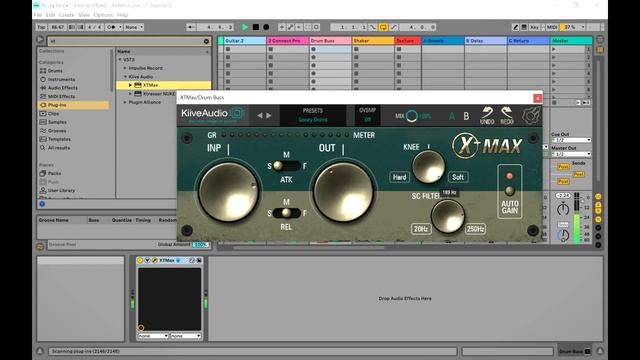This screenshot has width=640, height=360.
Task: Collapse the VST3 folder
Action: 120,60
